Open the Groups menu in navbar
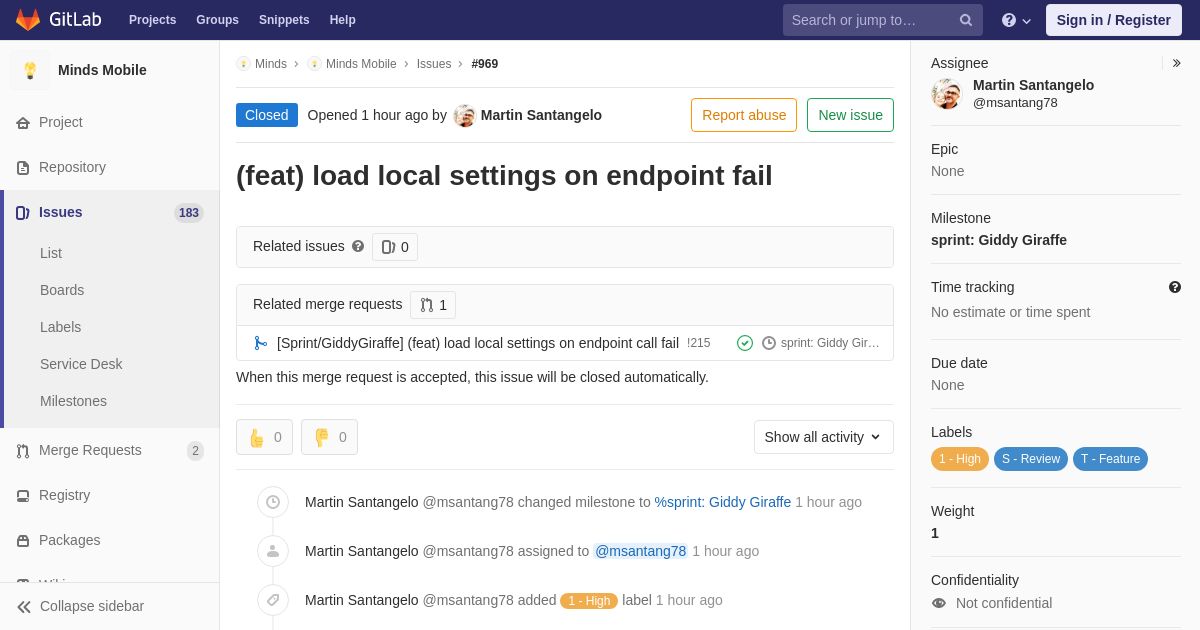The height and width of the screenshot is (630, 1200). pos(217,20)
